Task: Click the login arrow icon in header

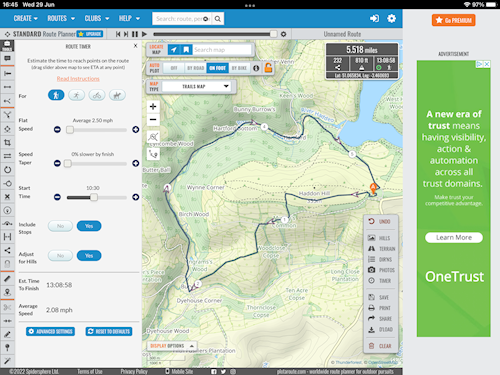Action: coord(374,19)
